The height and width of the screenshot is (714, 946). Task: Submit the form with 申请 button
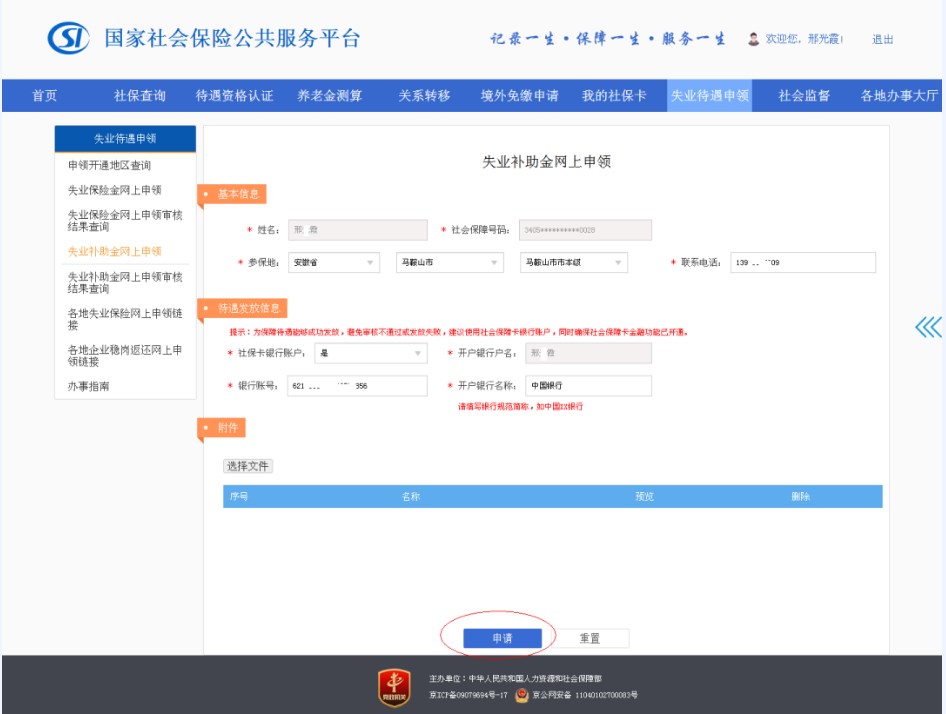[502, 638]
